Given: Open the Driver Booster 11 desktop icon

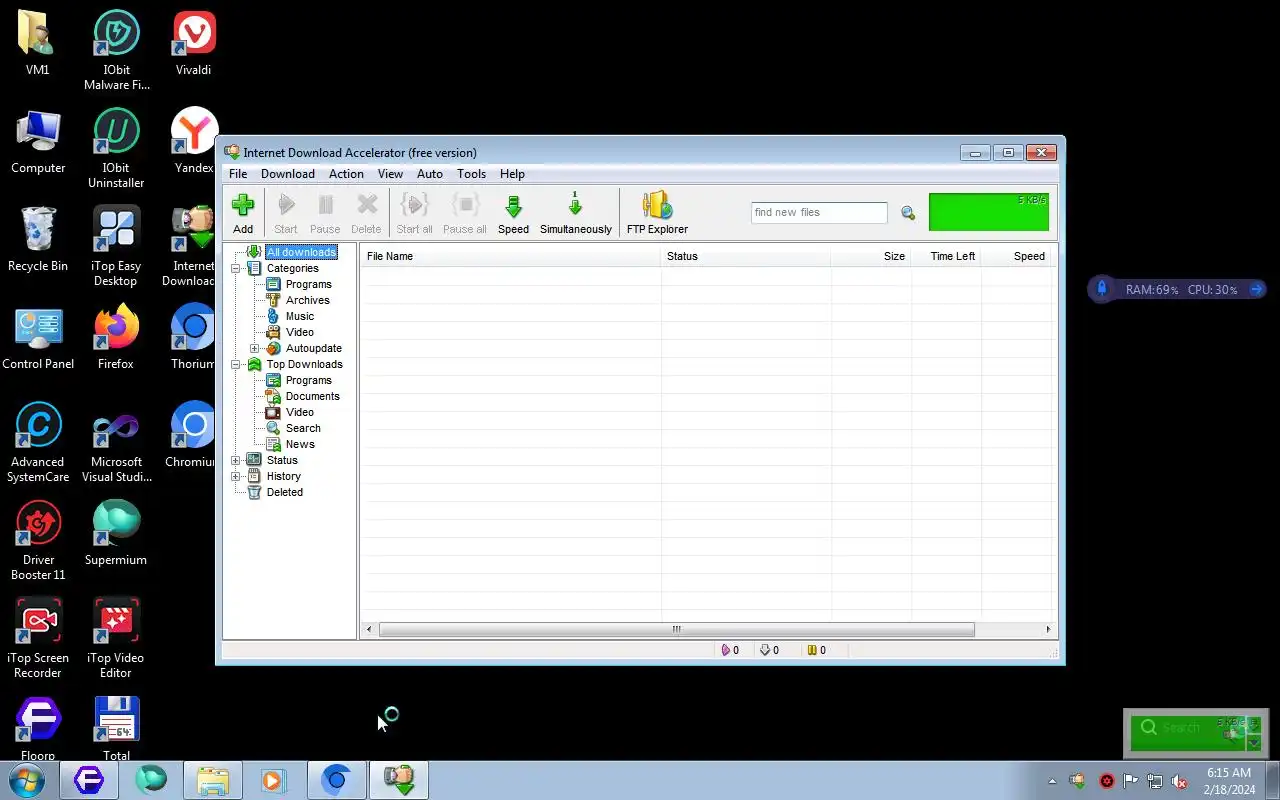Looking at the screenshot, I should pyautogui.click(x=38, y=540).
